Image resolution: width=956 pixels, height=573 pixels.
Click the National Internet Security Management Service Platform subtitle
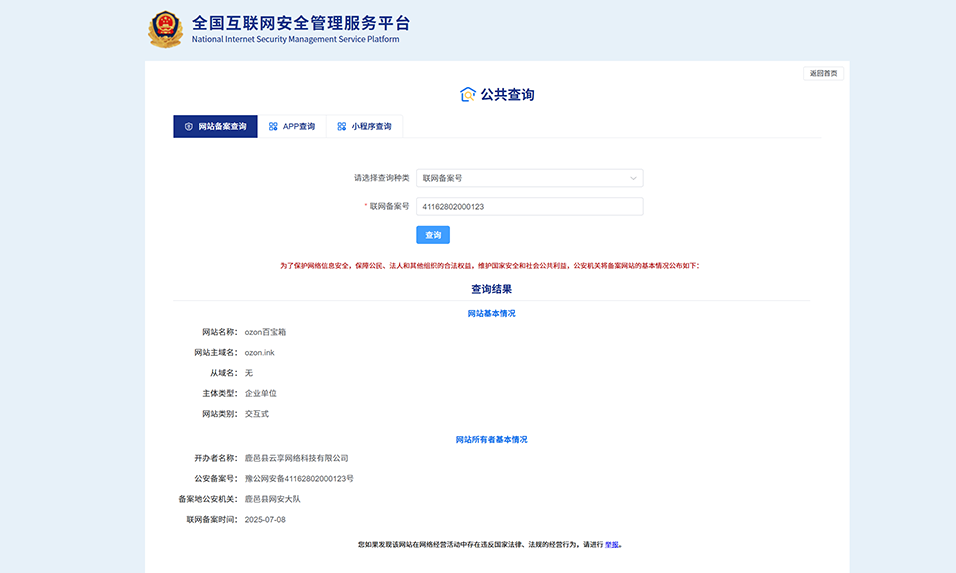click(x=296, y=39)
